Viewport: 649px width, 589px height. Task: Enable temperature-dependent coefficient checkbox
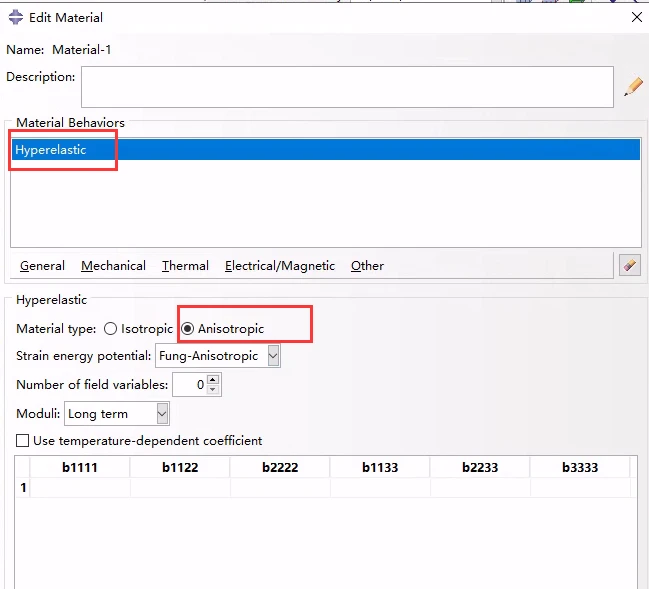pyautogui.click(x=22, y=440)
